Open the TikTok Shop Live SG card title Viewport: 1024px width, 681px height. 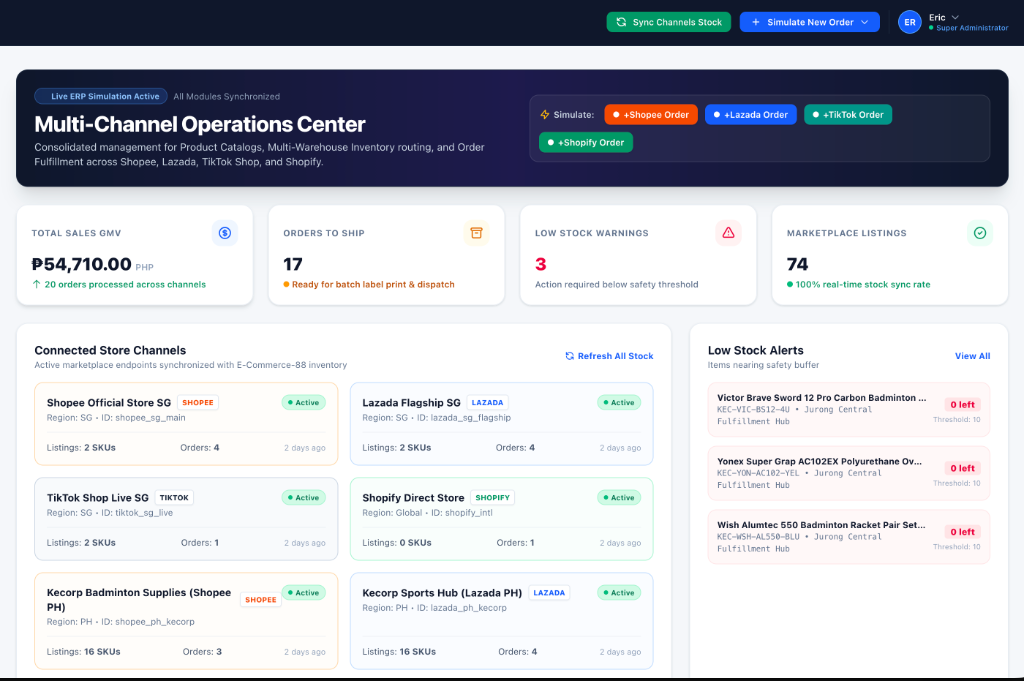tap(97, 498)
